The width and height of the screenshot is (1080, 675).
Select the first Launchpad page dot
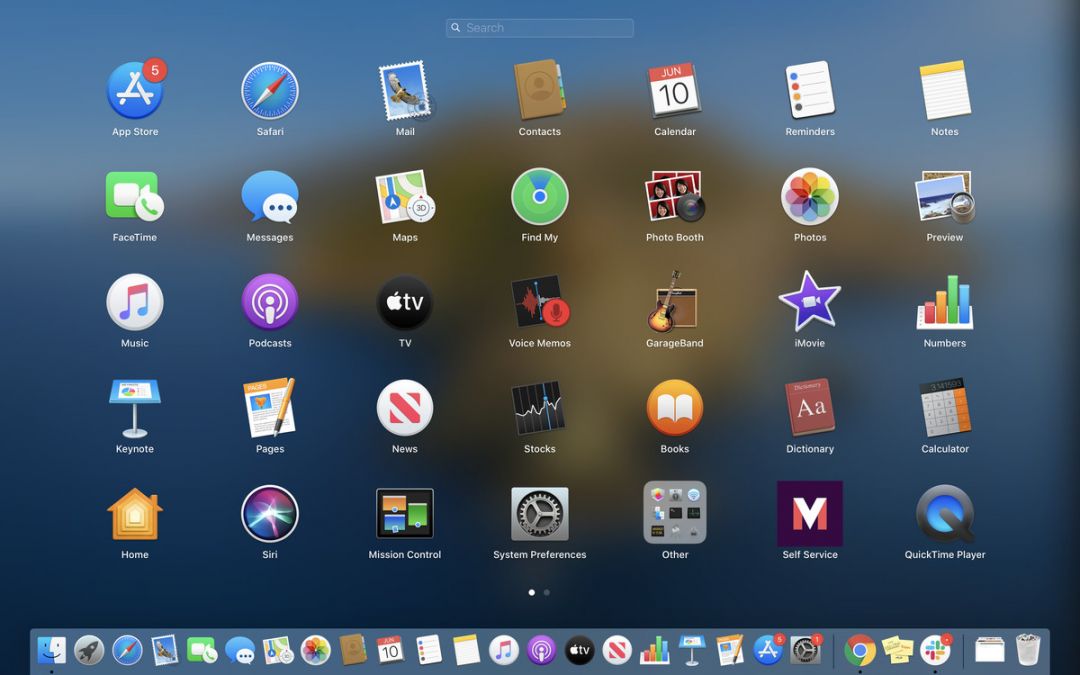click(x=531, y=592)
